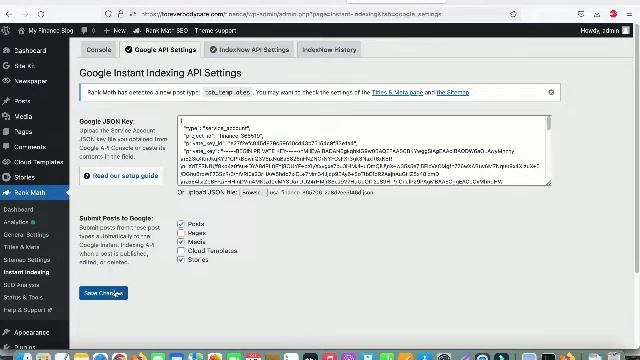This screenshot has height=360, width=640.
Task: Click the Comments icon in the sidebar
Action: (6, 147)
